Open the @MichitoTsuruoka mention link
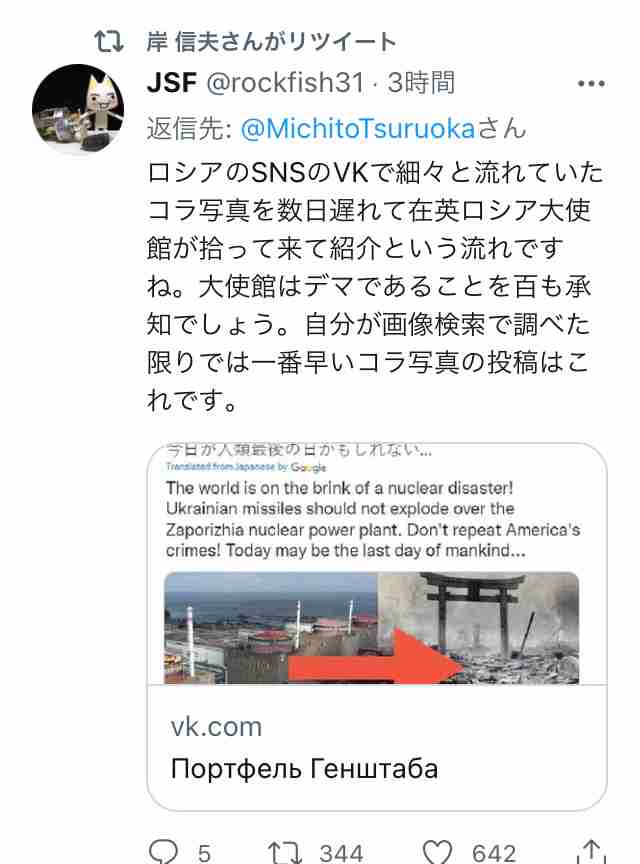 358,129
